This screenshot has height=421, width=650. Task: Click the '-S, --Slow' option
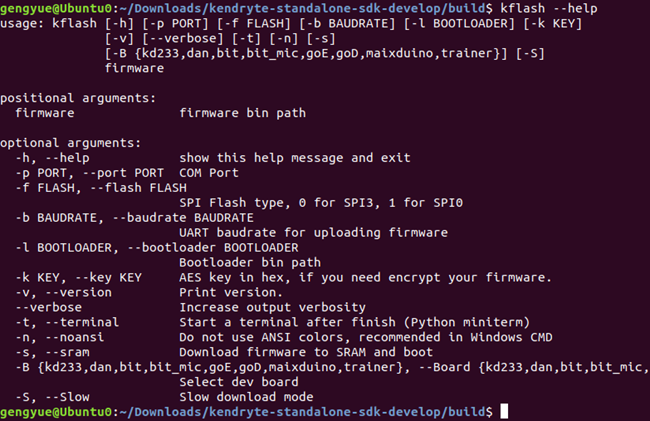click(52, 397)
